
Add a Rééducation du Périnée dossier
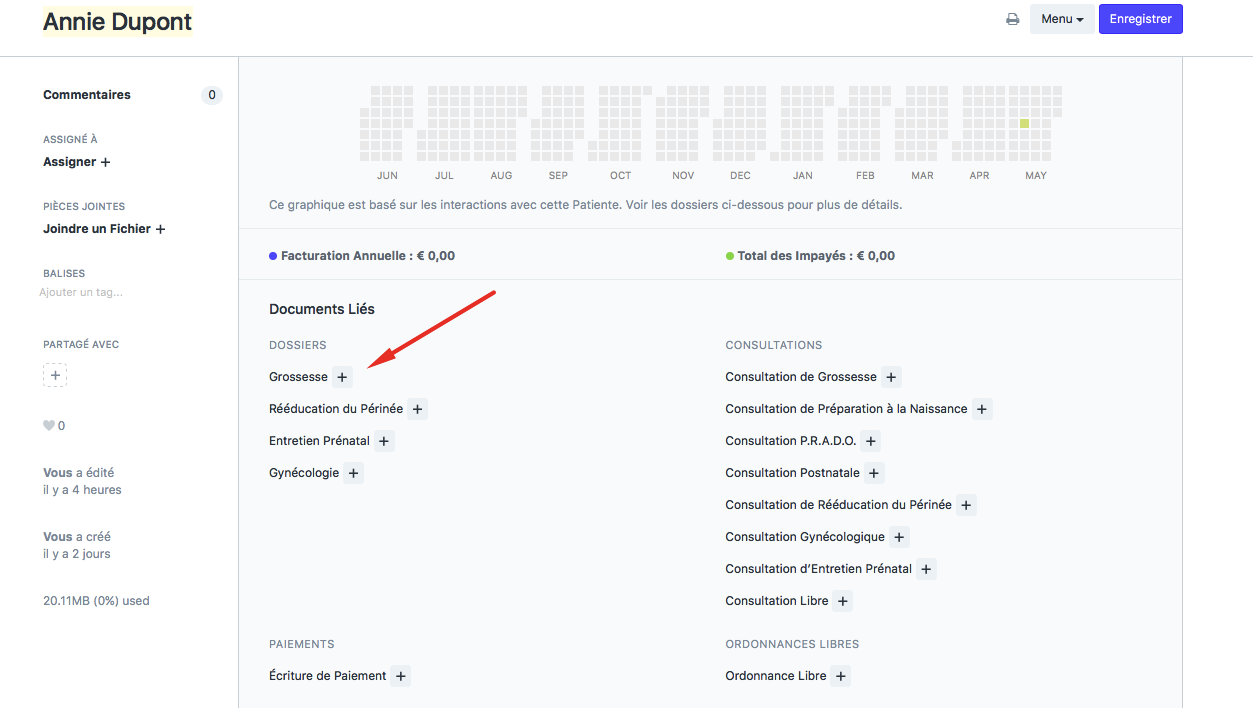pos(418,409)
